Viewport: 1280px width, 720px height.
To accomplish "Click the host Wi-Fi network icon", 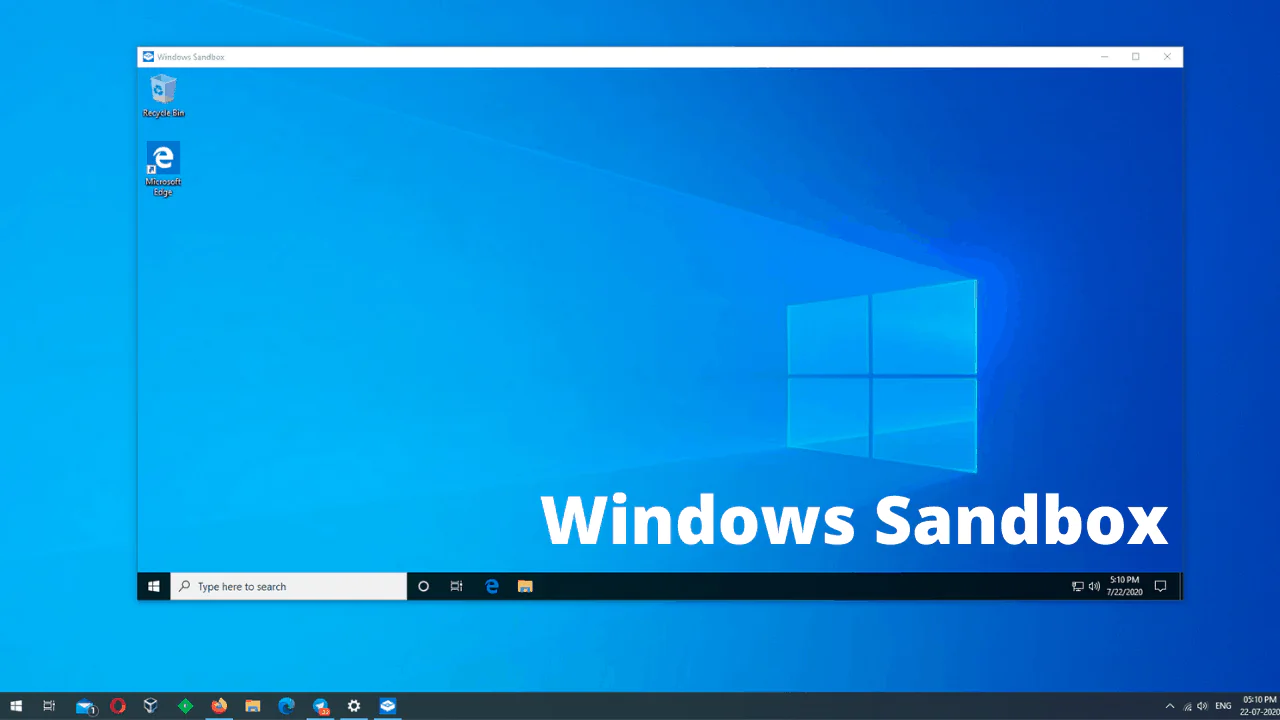I will (1188, 706).
